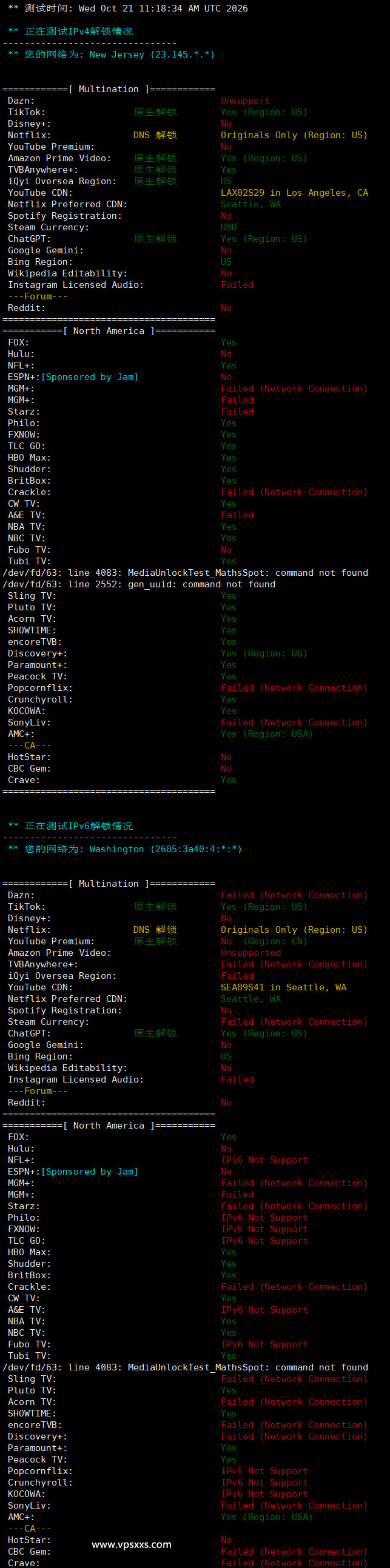Select the "Failed" result for A&E TV

(237, 515)
